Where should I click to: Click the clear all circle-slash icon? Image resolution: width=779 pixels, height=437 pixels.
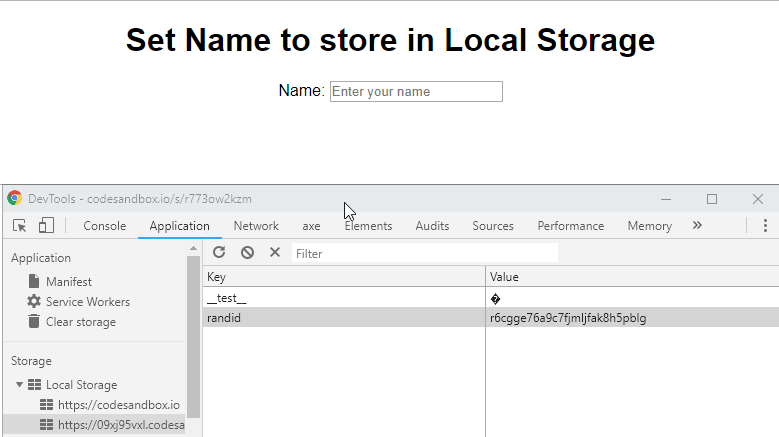[247, 253]
